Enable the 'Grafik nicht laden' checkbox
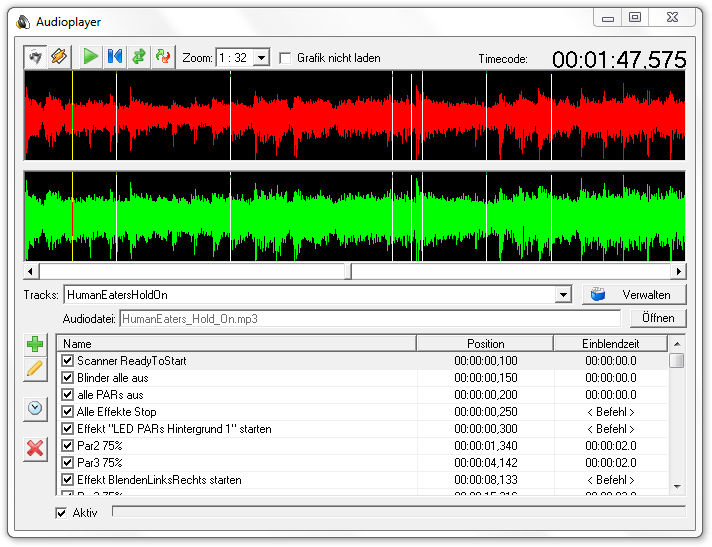The image size is (712, 547). point(286,58)
